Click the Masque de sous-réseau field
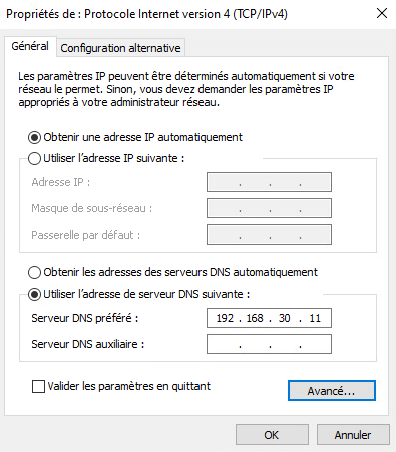This screenshot has height=452, width=396. coord(269,208)
